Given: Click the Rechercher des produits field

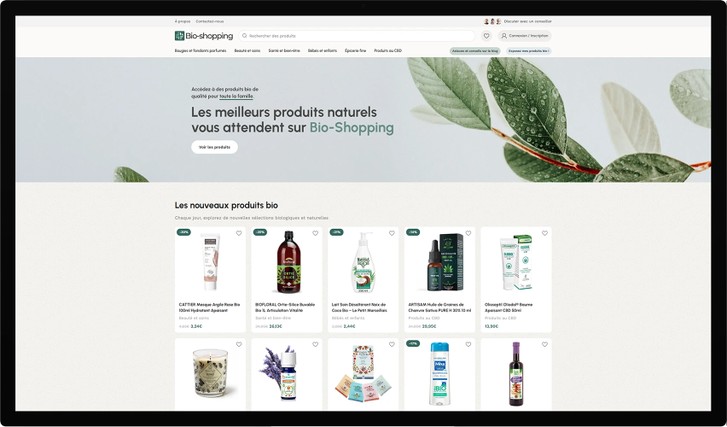Looking at the screenshot, I should click(357, 36).
